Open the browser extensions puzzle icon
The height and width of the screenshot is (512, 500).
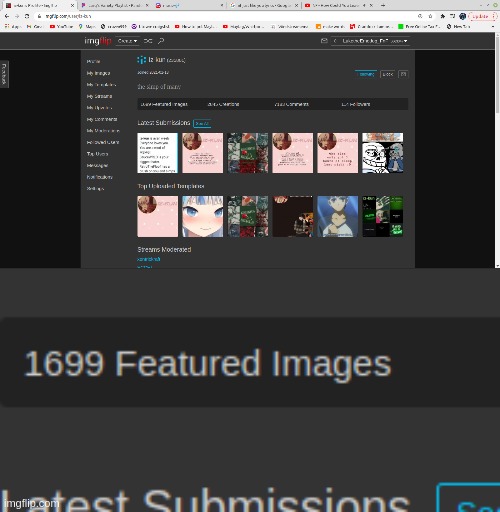[x=443, y=16]
